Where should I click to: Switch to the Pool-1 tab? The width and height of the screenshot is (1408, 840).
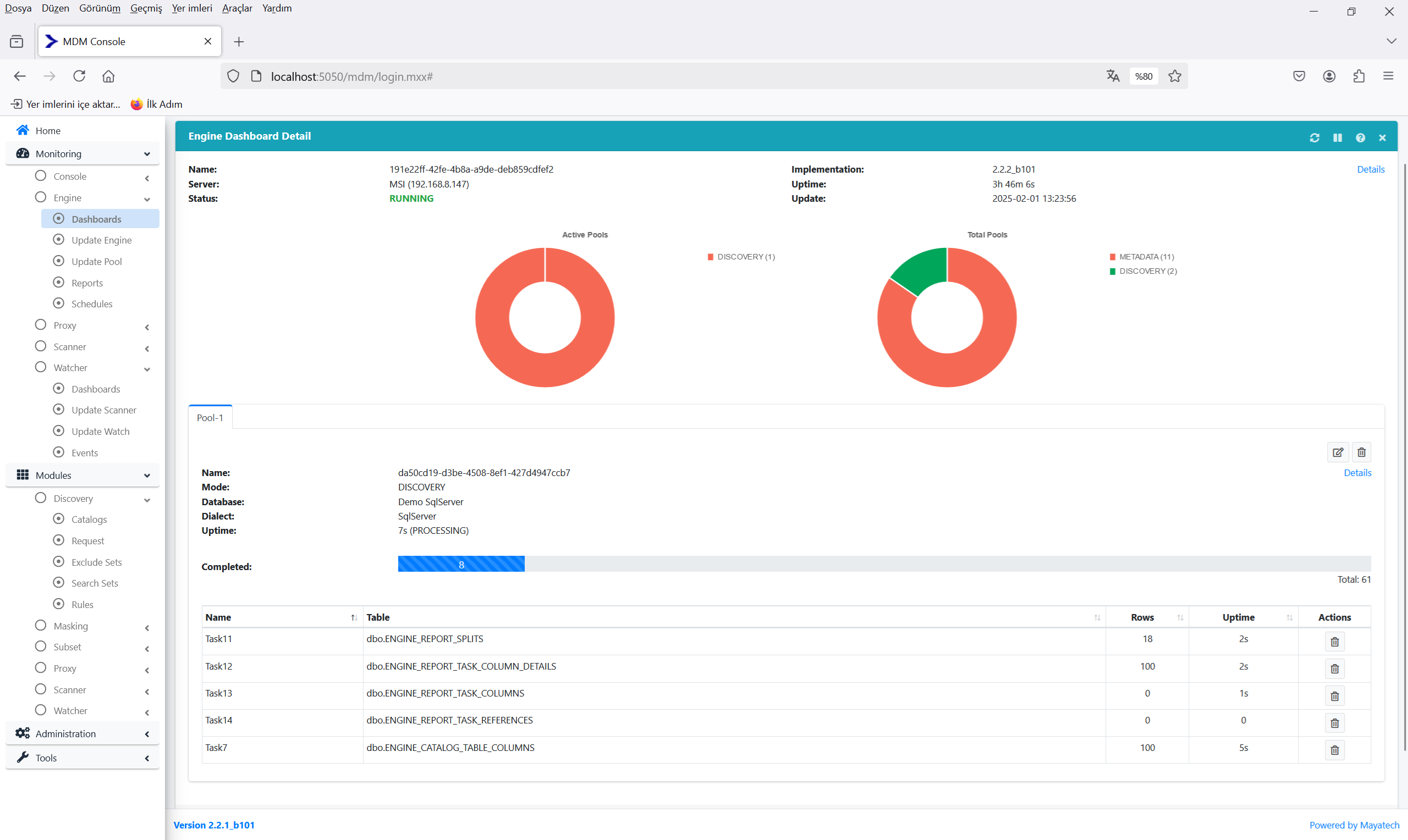210,418
